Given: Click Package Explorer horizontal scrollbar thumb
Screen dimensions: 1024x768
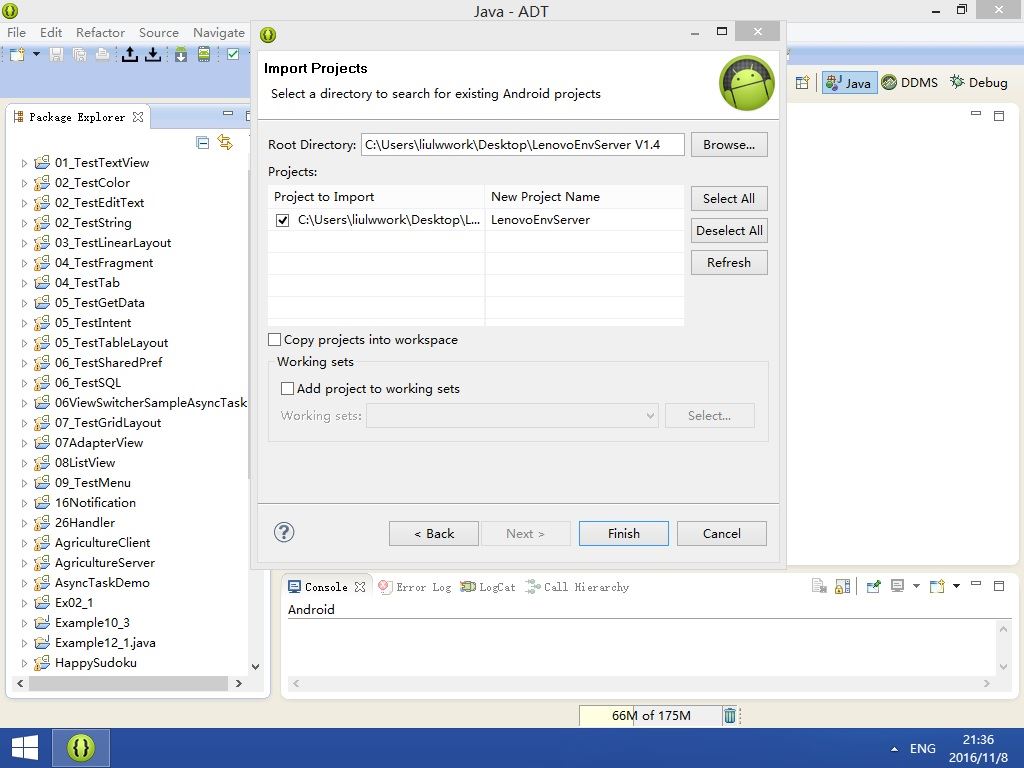Looking at the screenshot, I should [x=129, y=683].
